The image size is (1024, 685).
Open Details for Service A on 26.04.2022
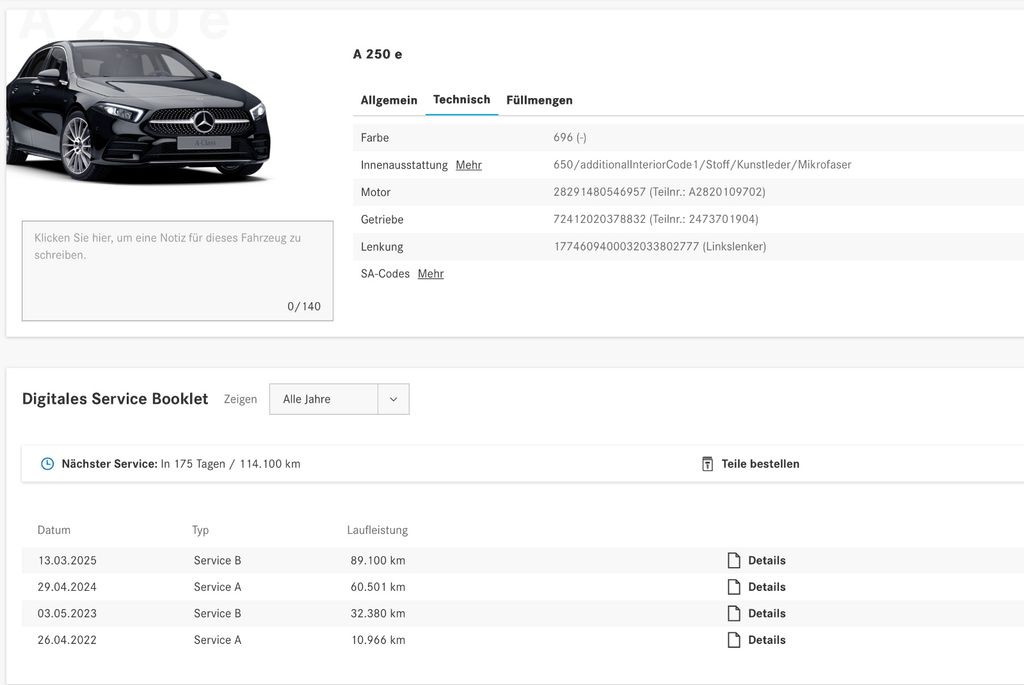pyautogui.click(x=766, y=639)
